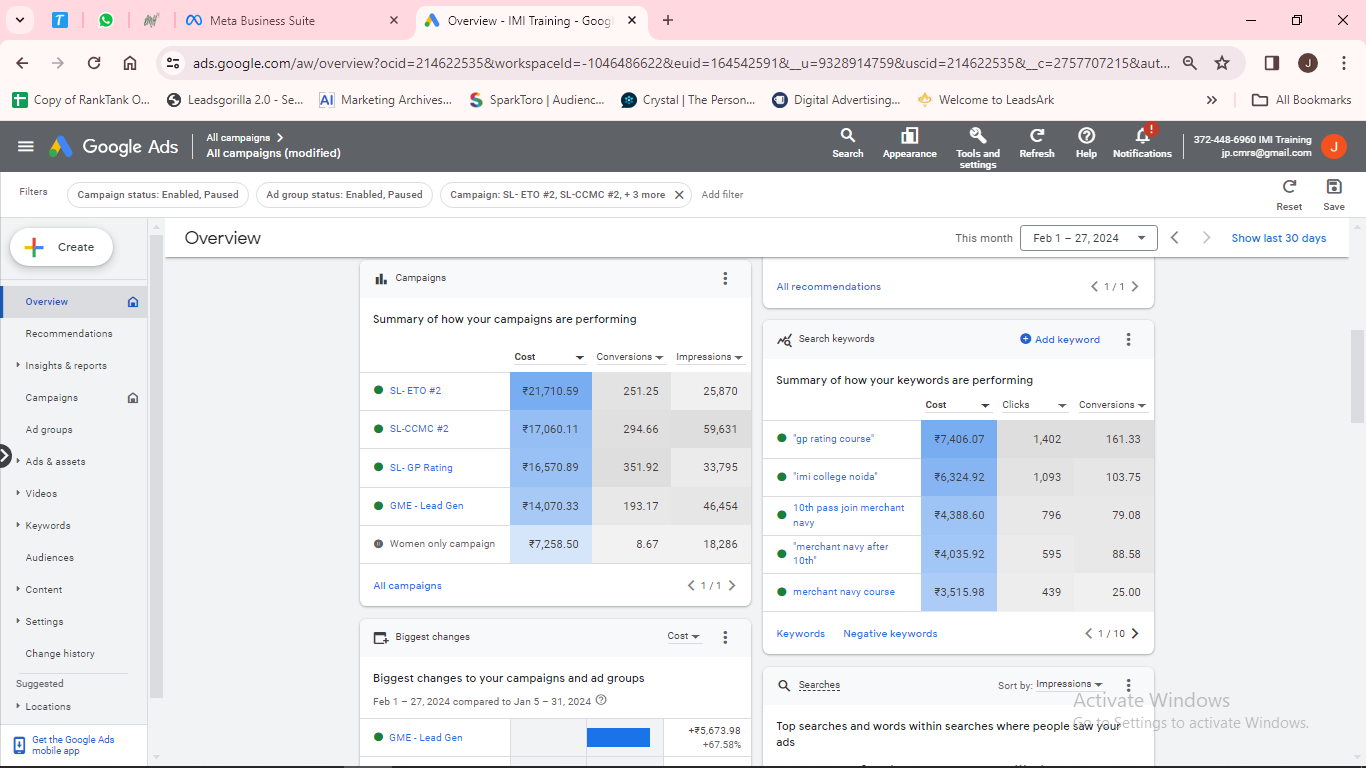This screenshot has width=1366, height=768.
Task: Open Chrome side panel icon
Action: 1272,63
